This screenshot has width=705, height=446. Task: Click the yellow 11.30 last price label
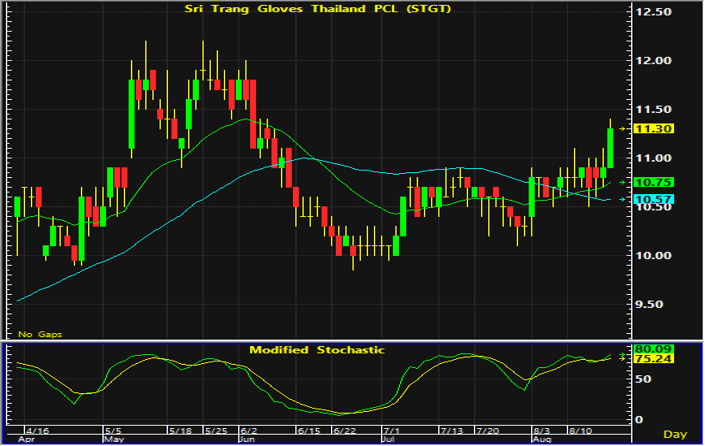point(653,129)
